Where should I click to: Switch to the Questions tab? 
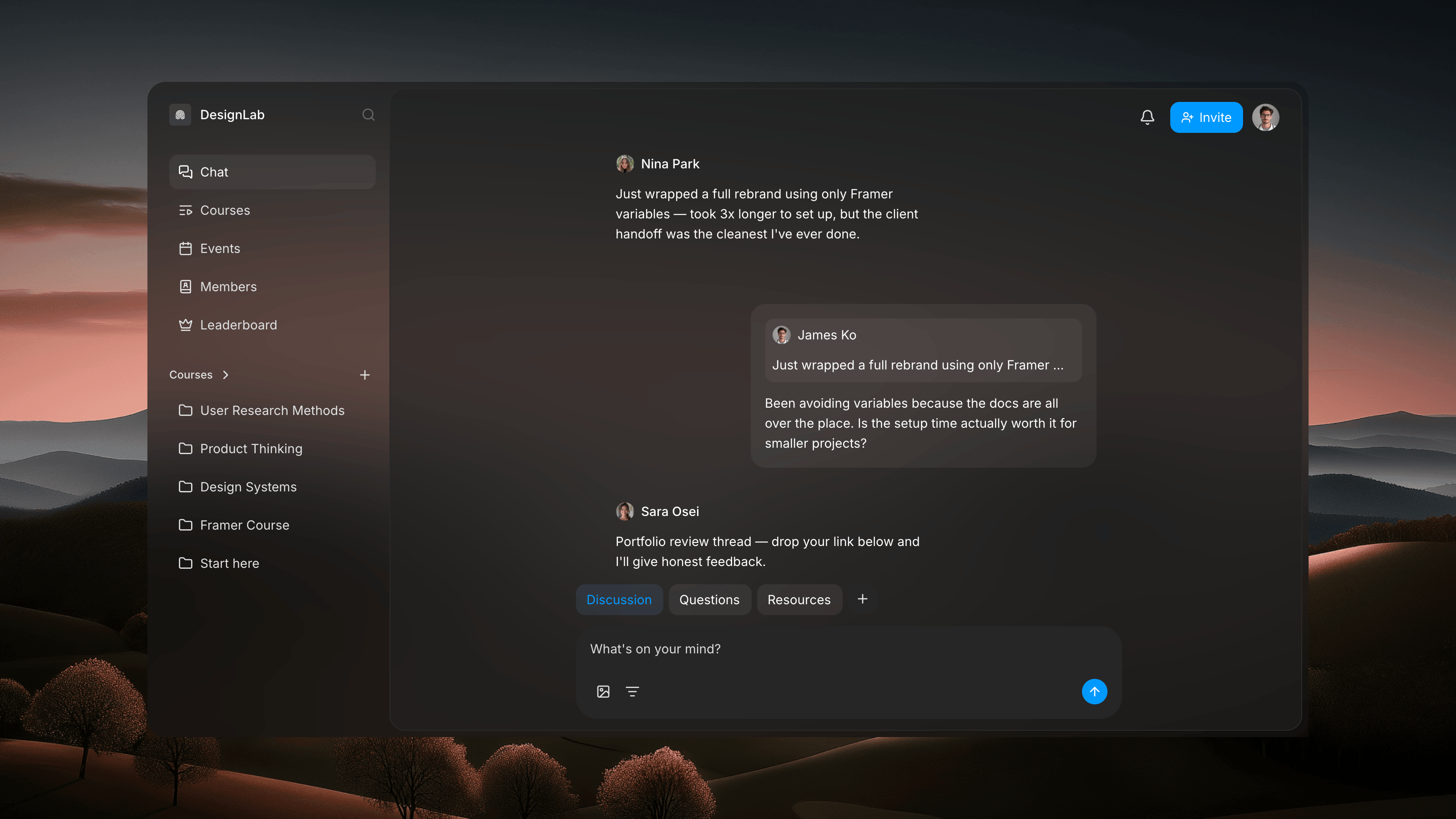[x=709, y=600]
